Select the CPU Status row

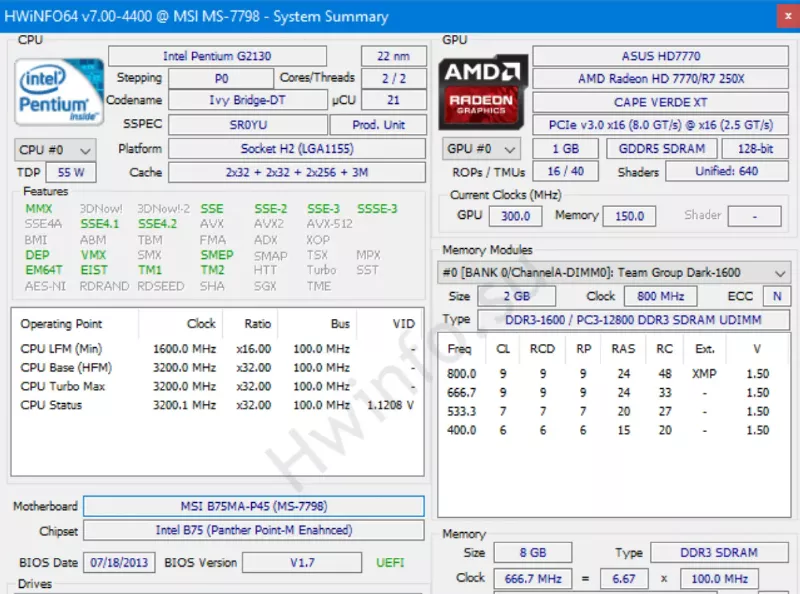point(217,405)
